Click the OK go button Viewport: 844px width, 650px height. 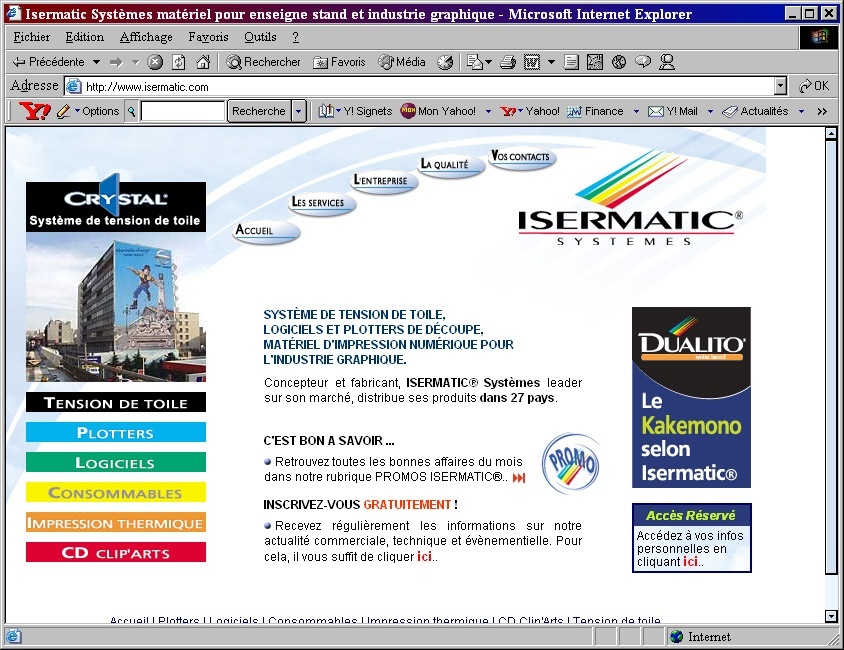(x=814, y=86)
